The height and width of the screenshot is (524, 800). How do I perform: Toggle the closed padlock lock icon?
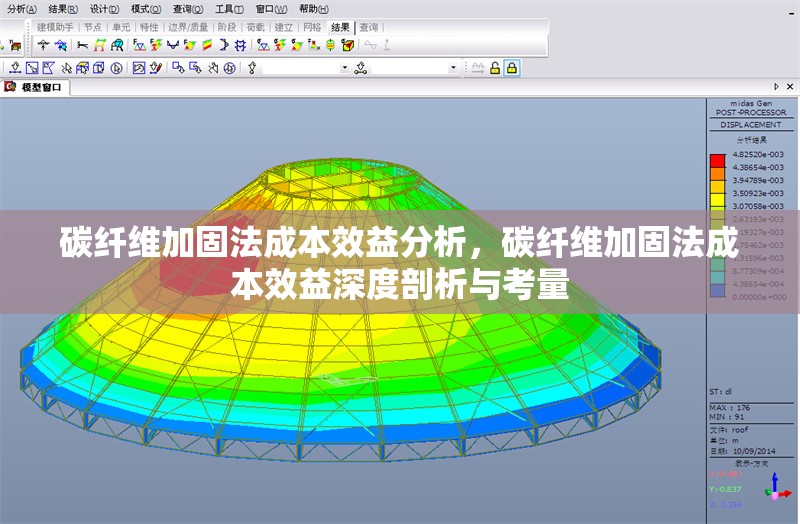(512, 68)
